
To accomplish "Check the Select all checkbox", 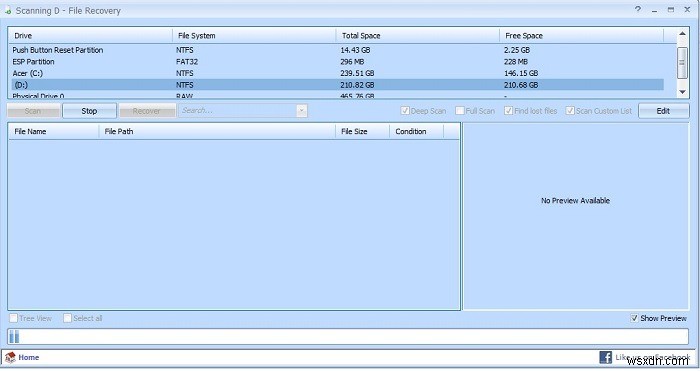I will (67, 318).
